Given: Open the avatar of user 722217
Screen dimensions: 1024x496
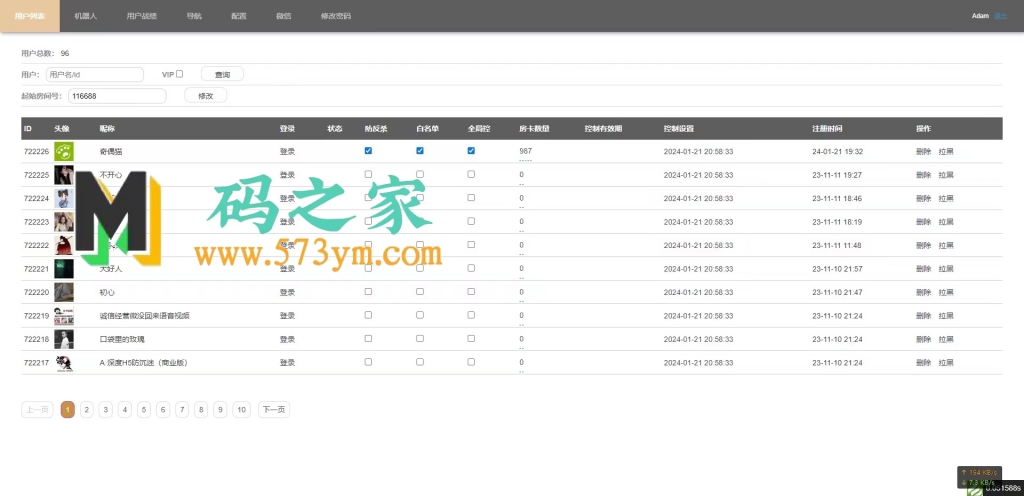Looking at the screenshot, I should [x=64, y=363].
